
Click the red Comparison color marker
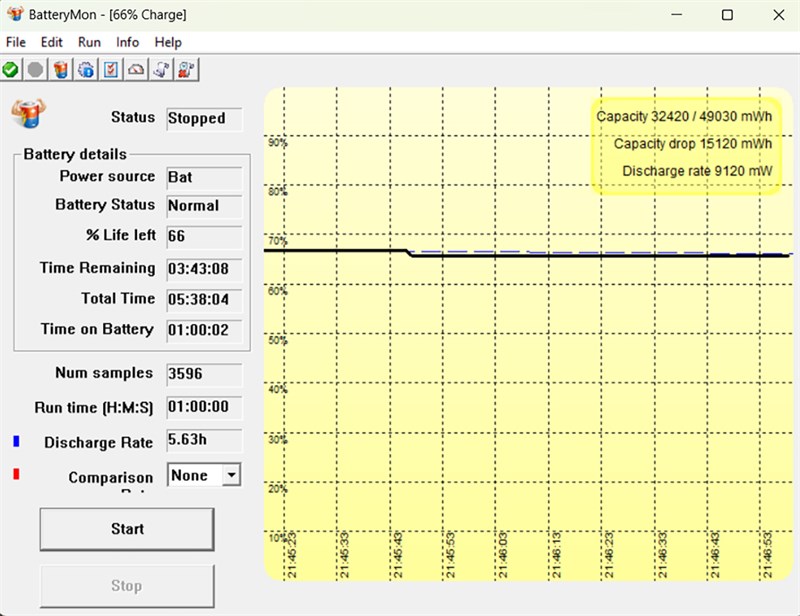(16, 474)
